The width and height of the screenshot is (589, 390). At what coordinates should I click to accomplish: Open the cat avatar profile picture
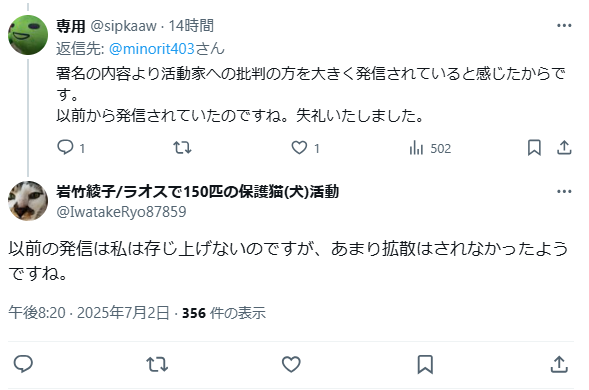point(28,201)
